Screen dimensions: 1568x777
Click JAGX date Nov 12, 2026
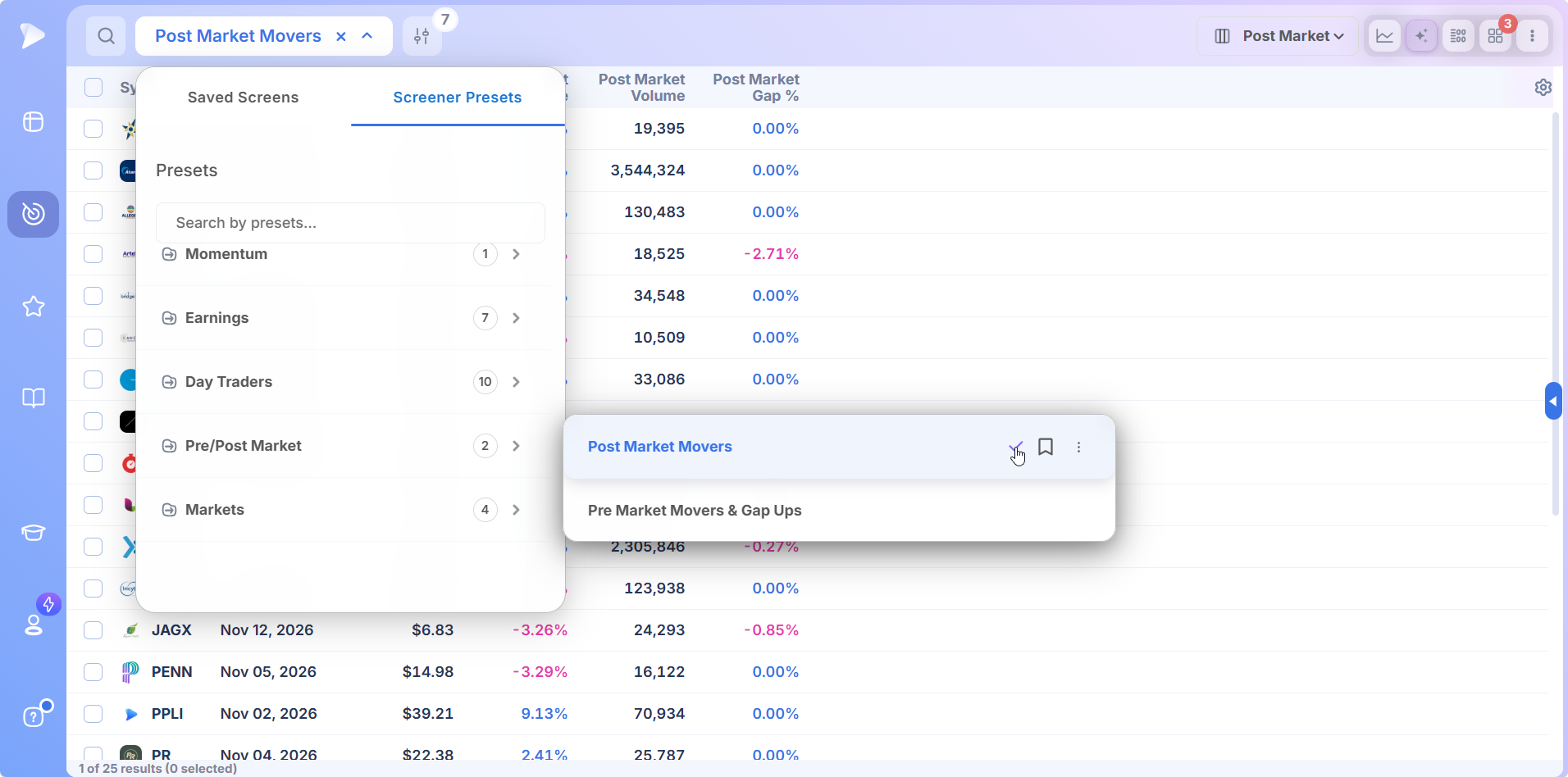pos(267,630)
